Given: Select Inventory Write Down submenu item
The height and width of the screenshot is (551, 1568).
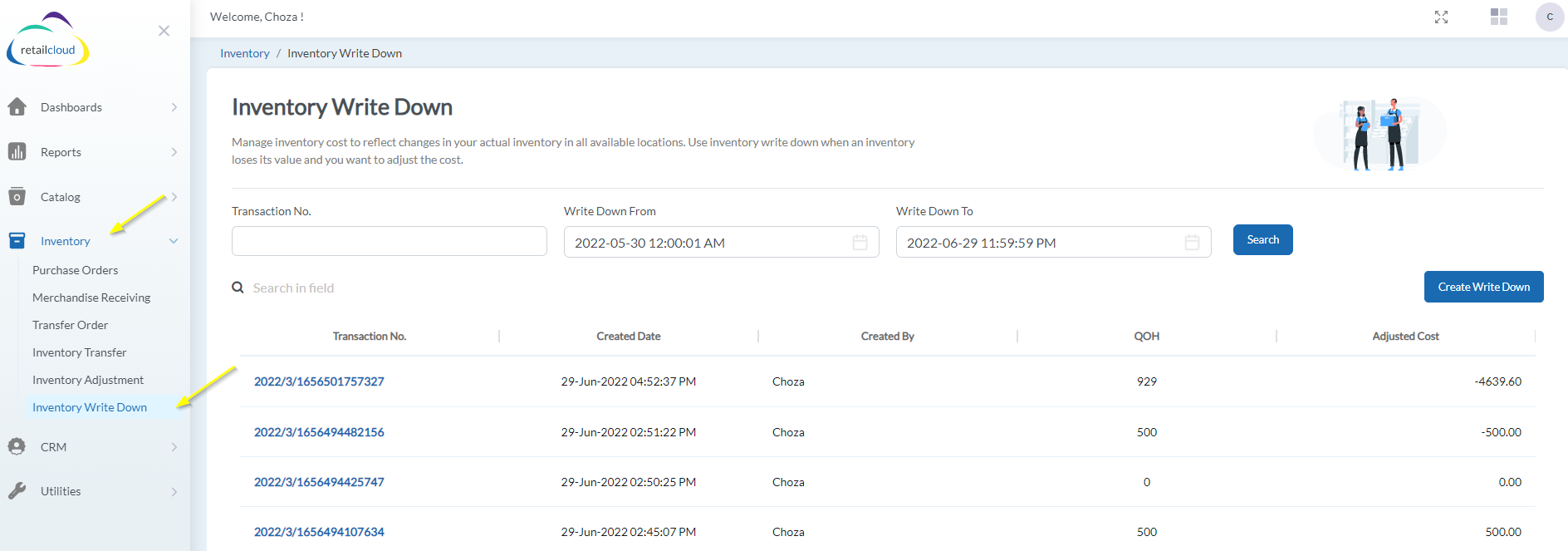Looking at the screenshot, I should (90, 407).
